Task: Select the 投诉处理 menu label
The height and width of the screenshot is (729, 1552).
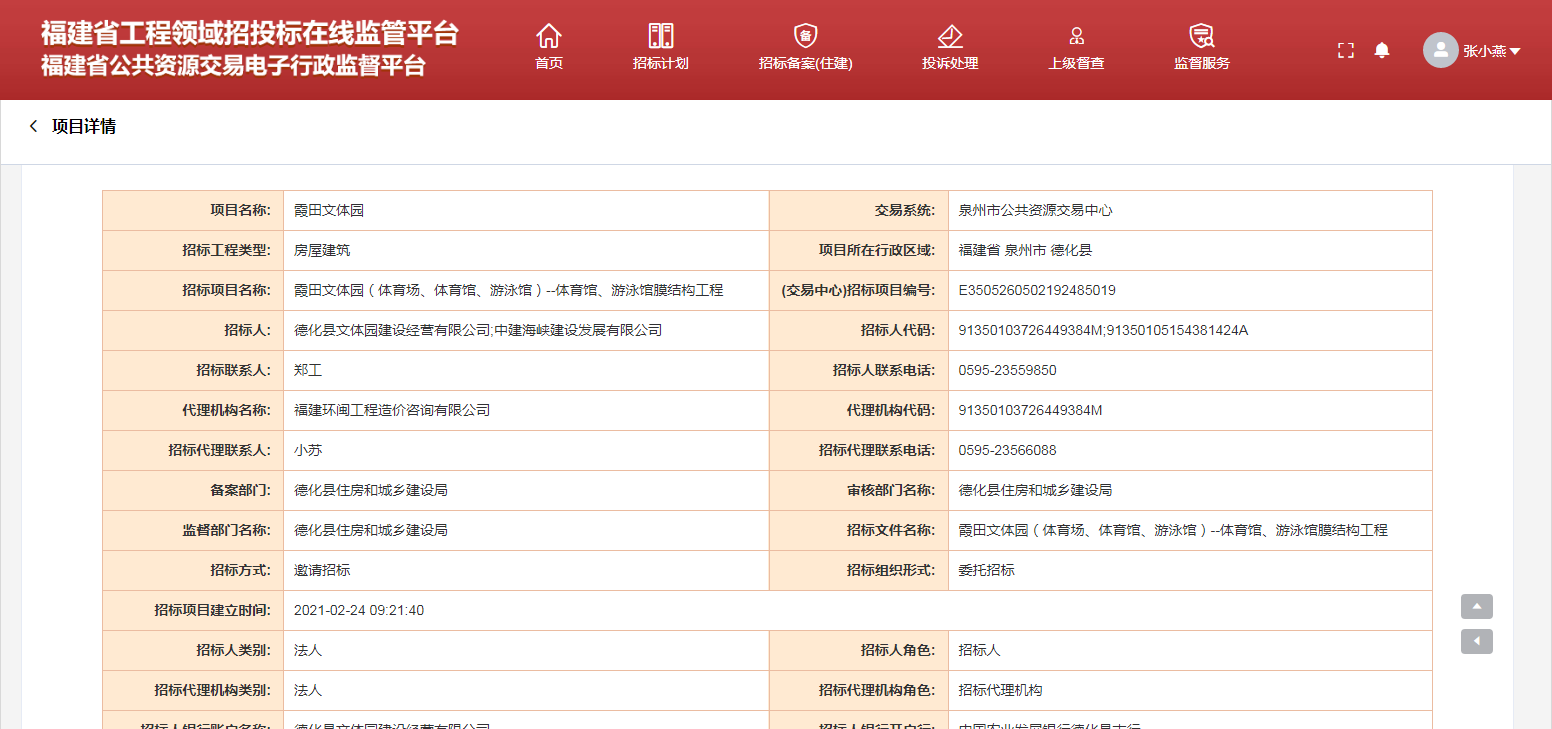Action: coord(950,63)
